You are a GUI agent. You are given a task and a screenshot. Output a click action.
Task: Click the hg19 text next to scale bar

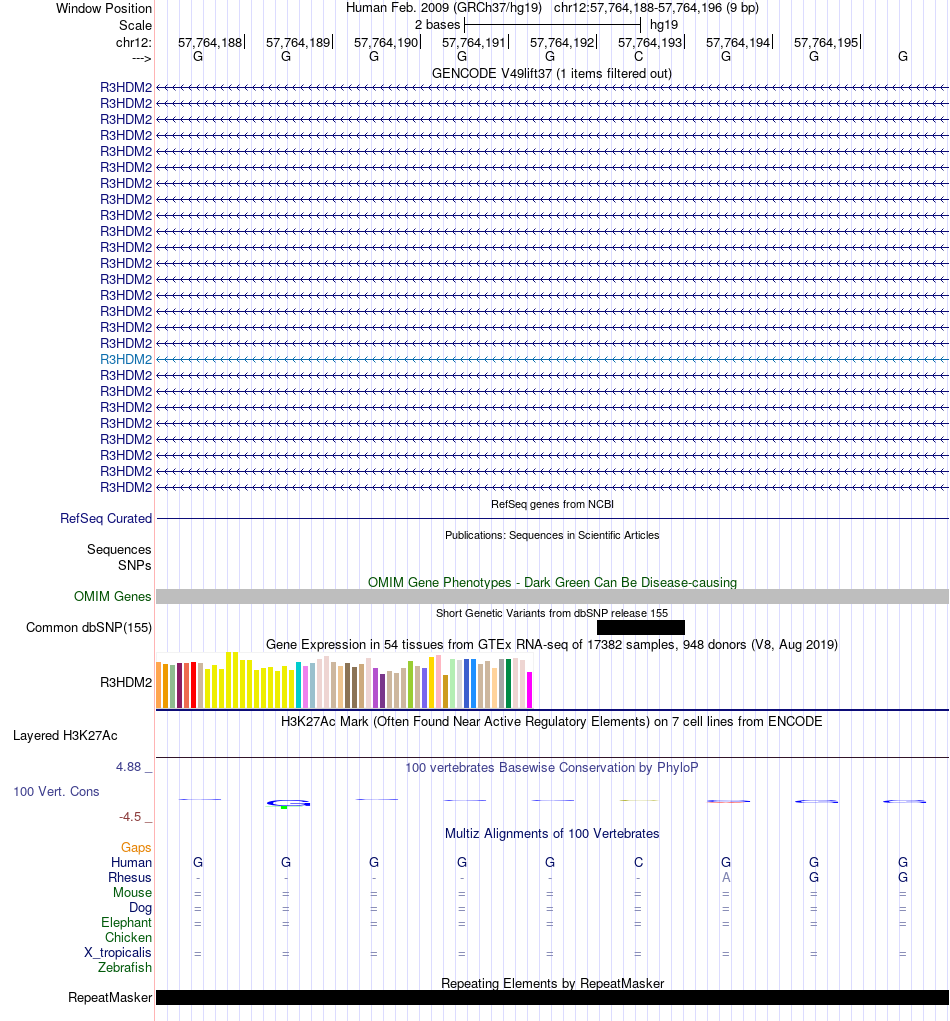click(664, 25)
